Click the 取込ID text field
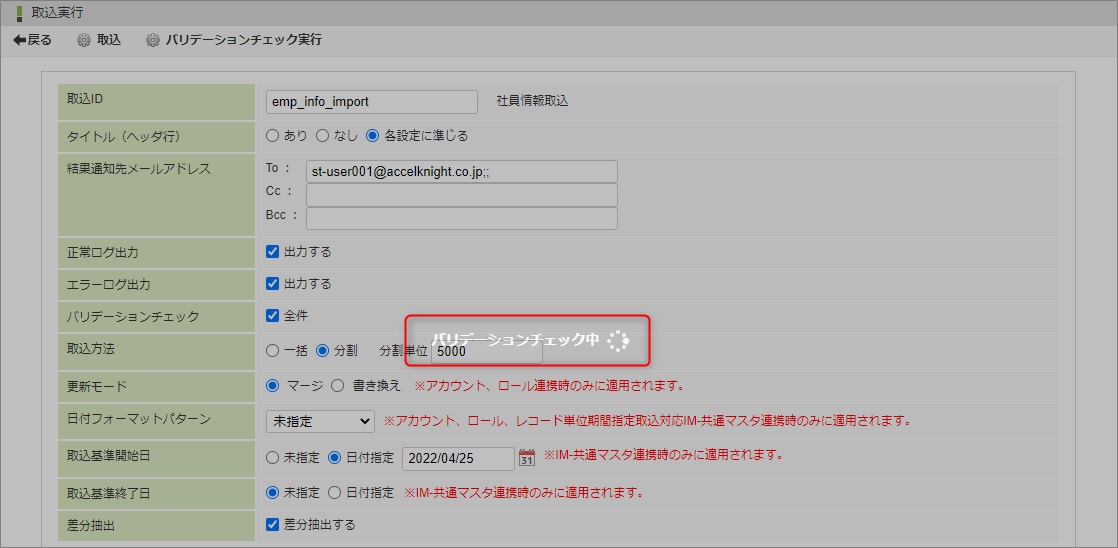This screenshot has height=548, width=1118. 372,102
